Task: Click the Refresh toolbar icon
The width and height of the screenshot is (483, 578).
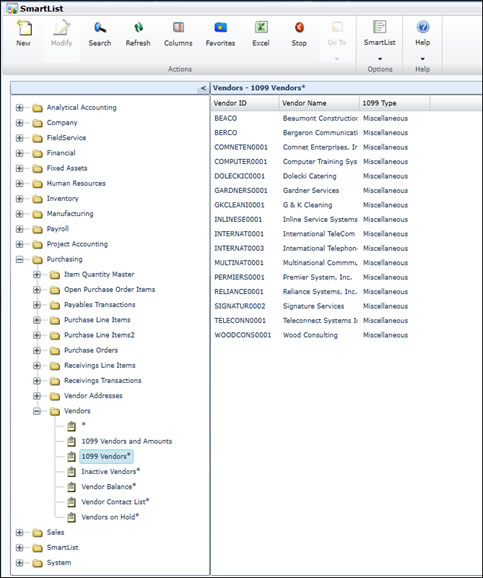Action: point(138,28)
